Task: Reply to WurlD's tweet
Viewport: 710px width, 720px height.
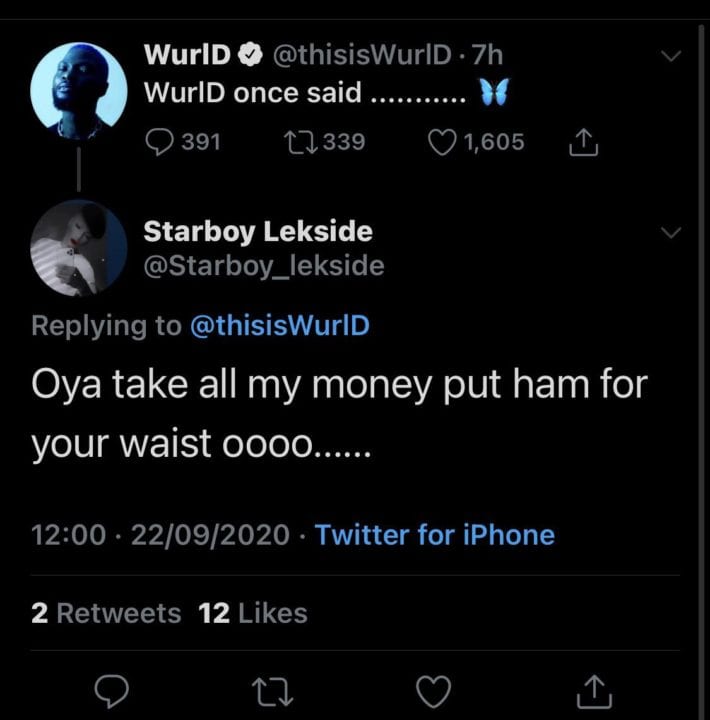Action: pos(162,142)
